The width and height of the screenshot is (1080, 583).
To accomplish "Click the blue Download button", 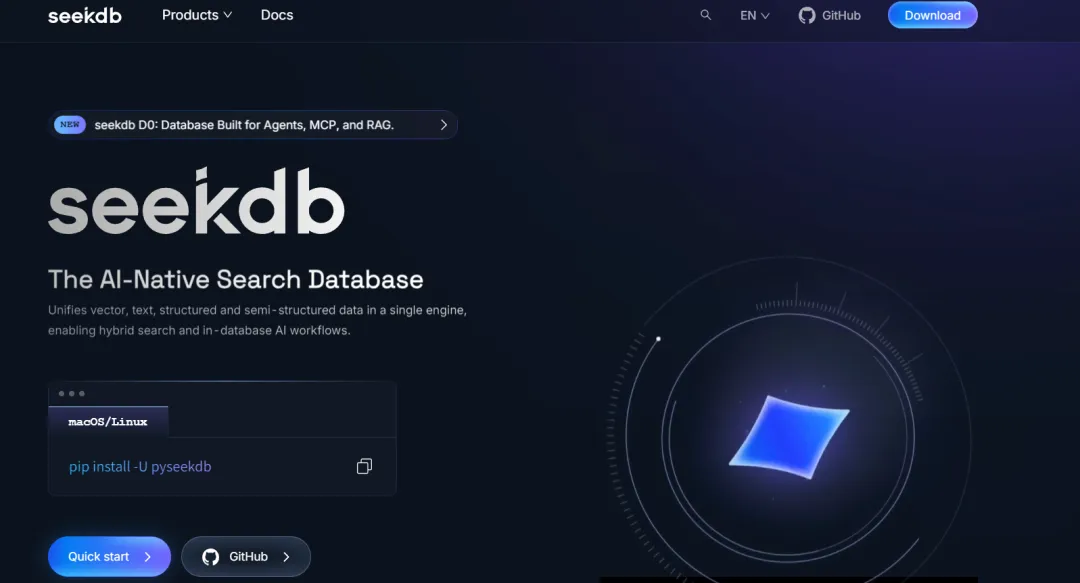I will point(932,15).
